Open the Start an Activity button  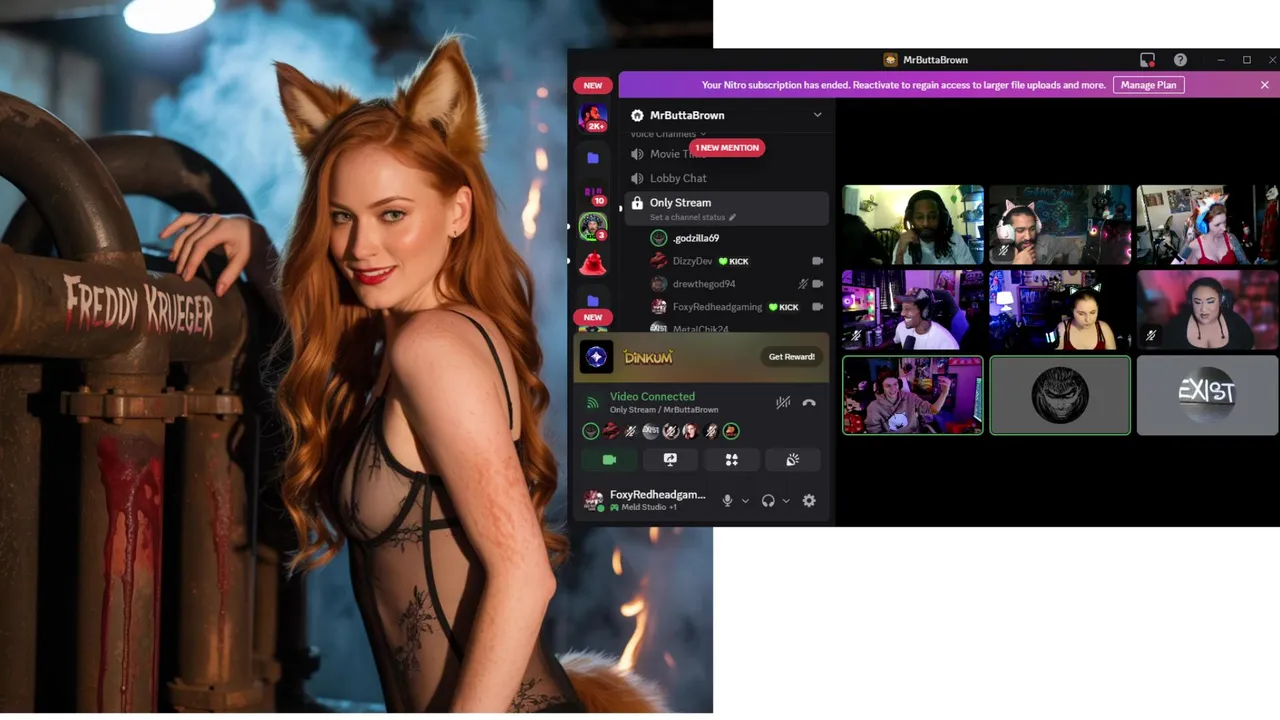731,460
